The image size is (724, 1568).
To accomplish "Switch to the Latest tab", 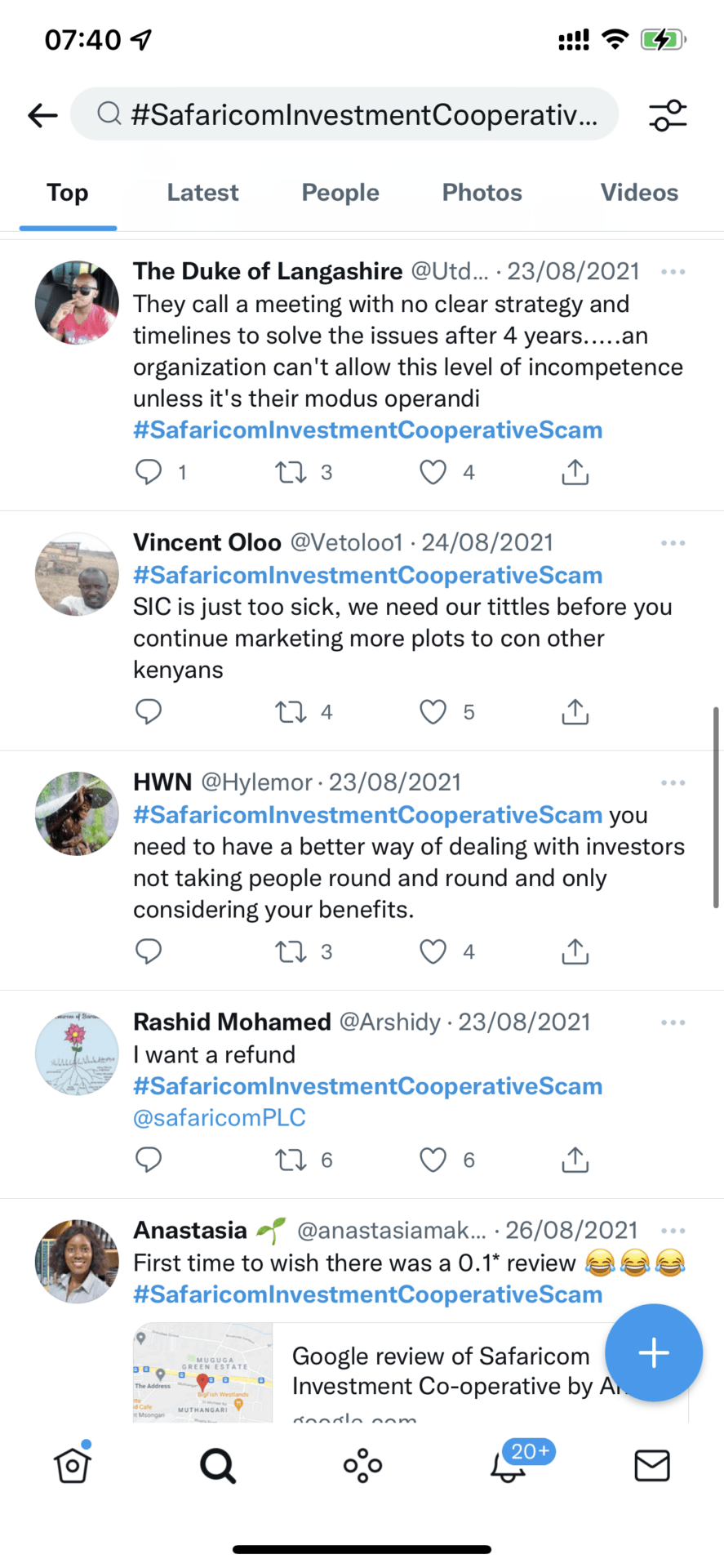I will point(202,193).
